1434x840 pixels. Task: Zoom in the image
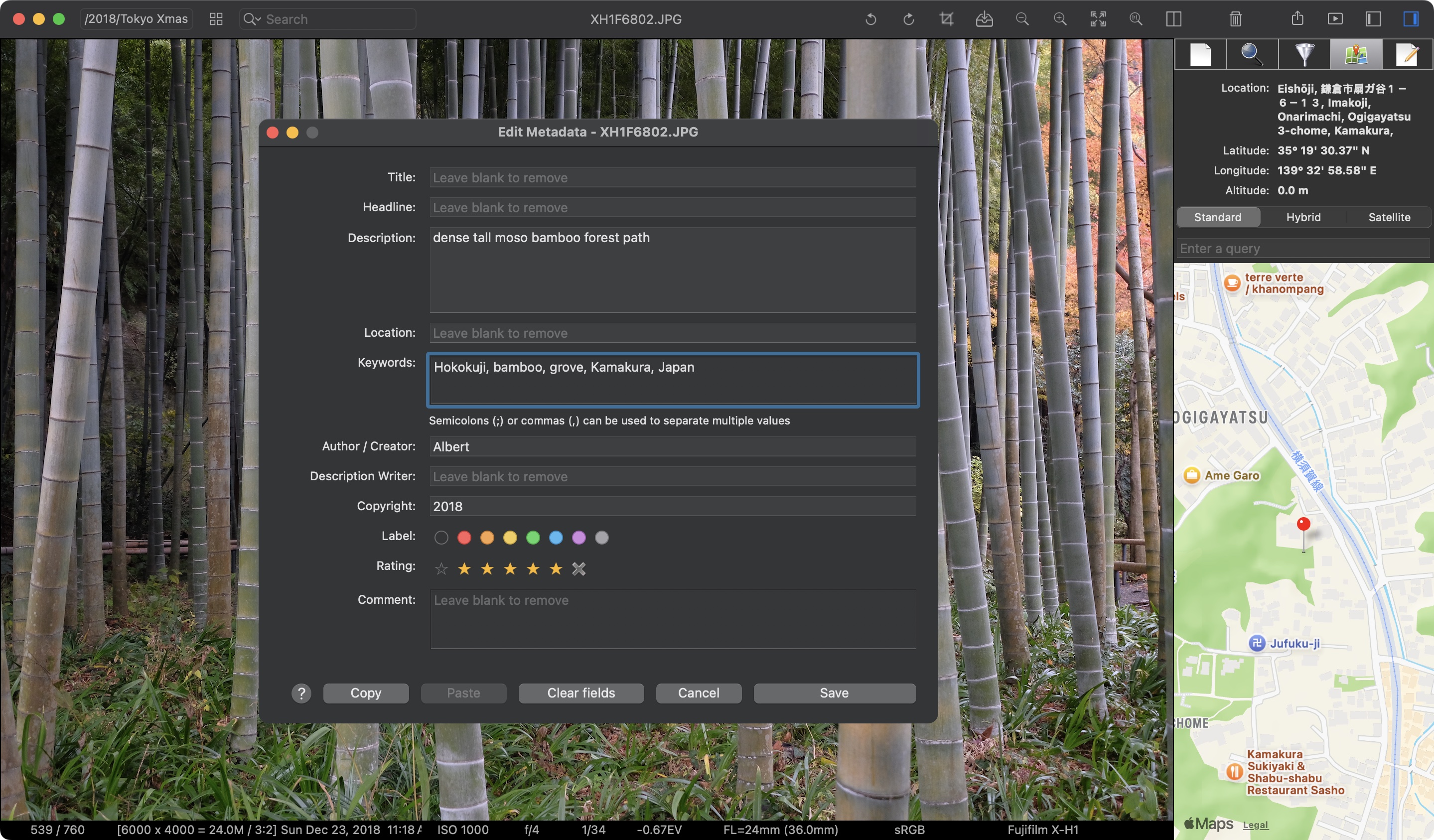1060,19
